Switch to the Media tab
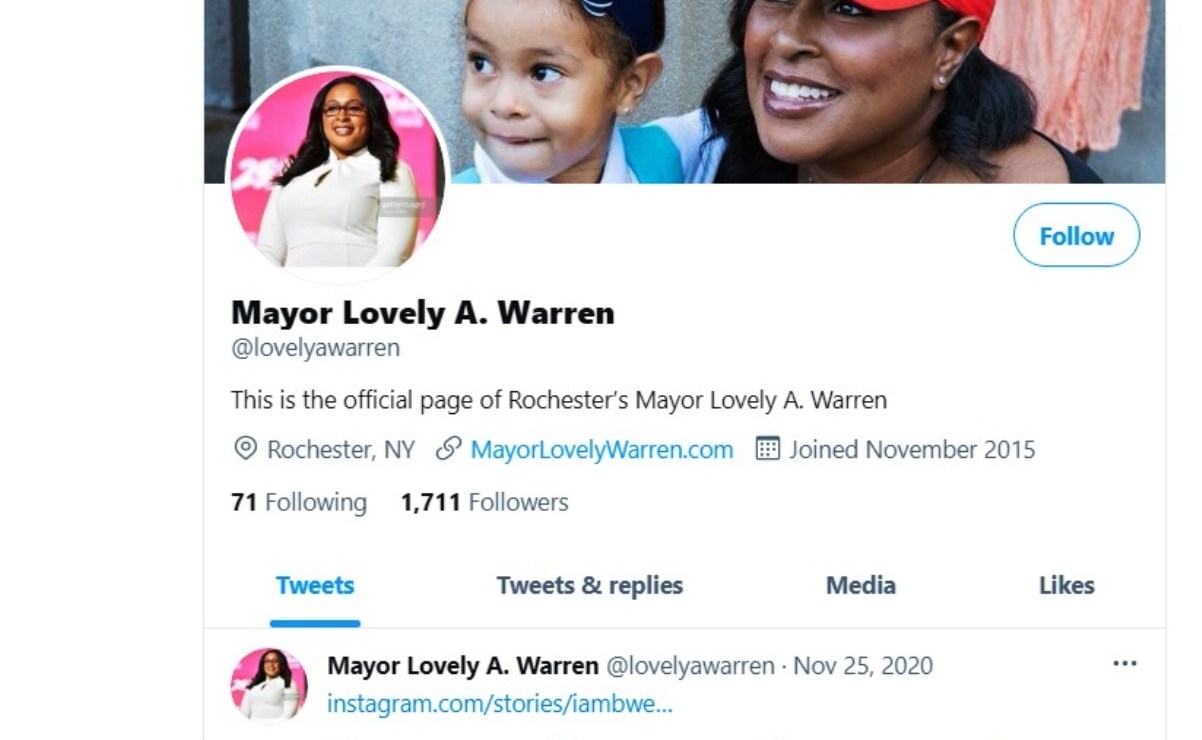The width and height of the screenshot is (1202, 740). point(861,585)
